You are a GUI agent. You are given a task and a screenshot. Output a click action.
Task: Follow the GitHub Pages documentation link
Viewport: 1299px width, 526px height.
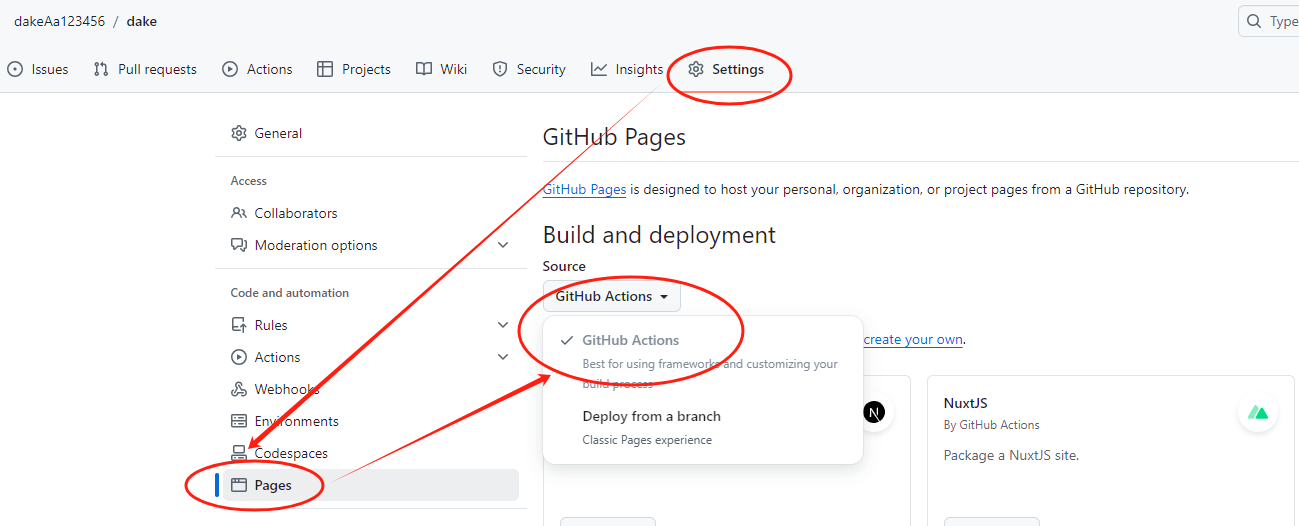(584, 189)
